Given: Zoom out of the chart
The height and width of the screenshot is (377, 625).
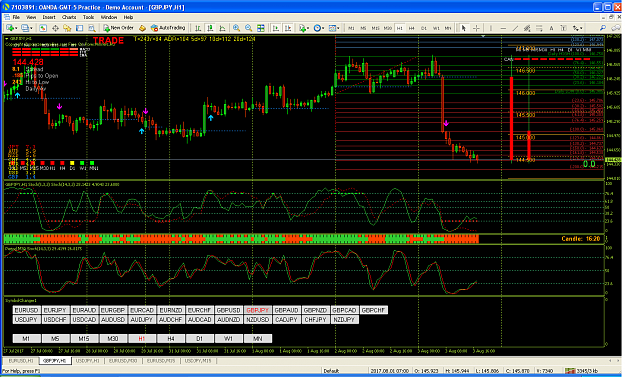Looking at the screenshot, I should (x=248, y=28).
